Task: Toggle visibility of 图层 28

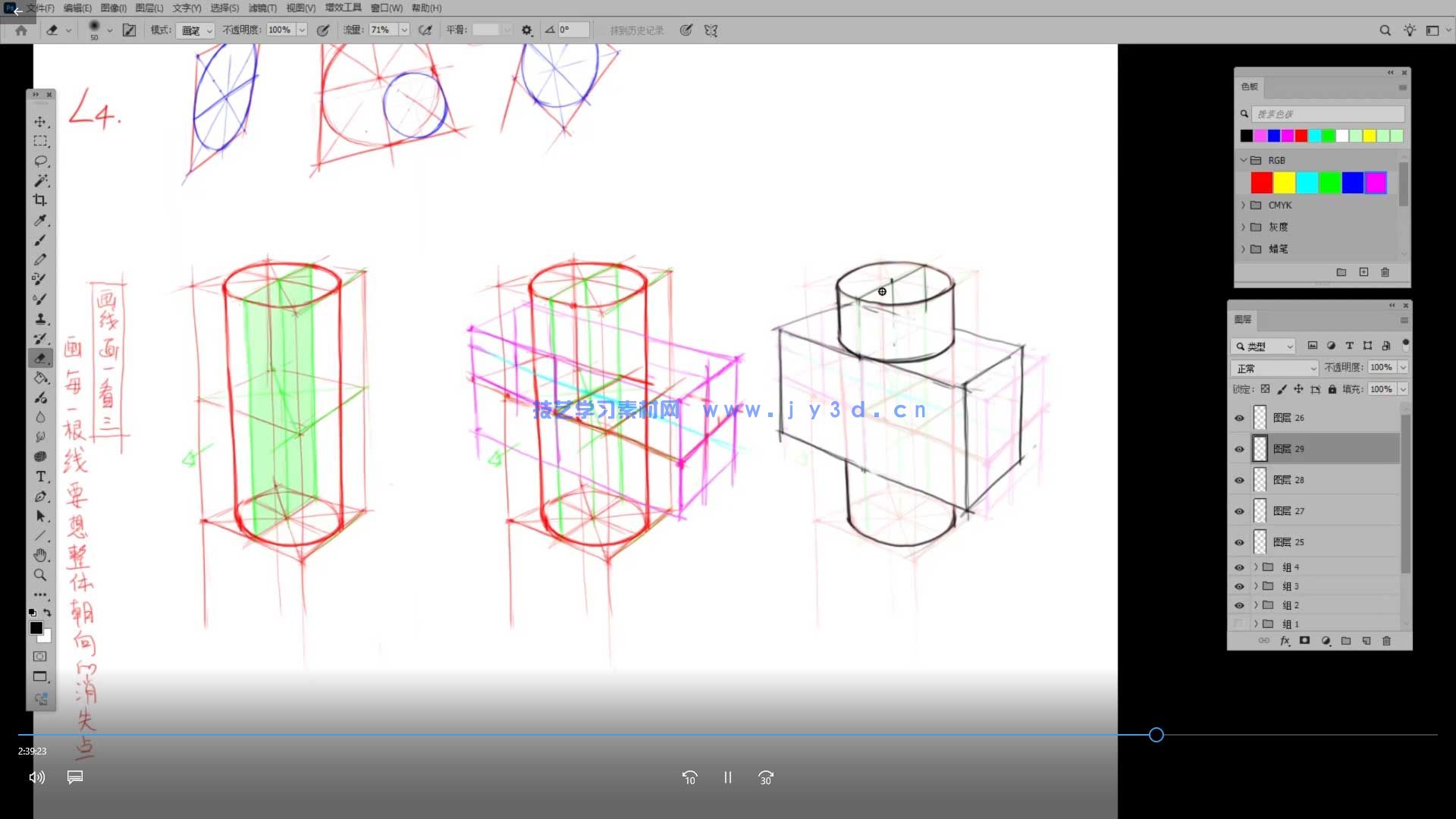Action: 1239,480
